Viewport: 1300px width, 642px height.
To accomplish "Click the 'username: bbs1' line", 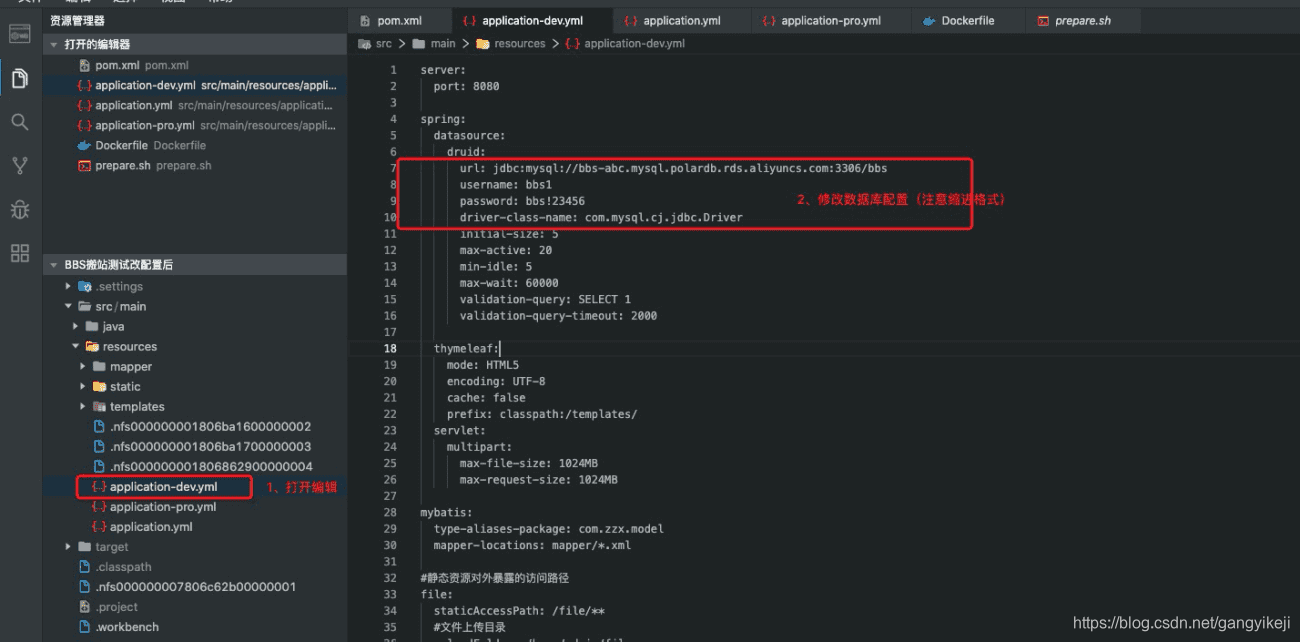I will [x=505, y=184].
